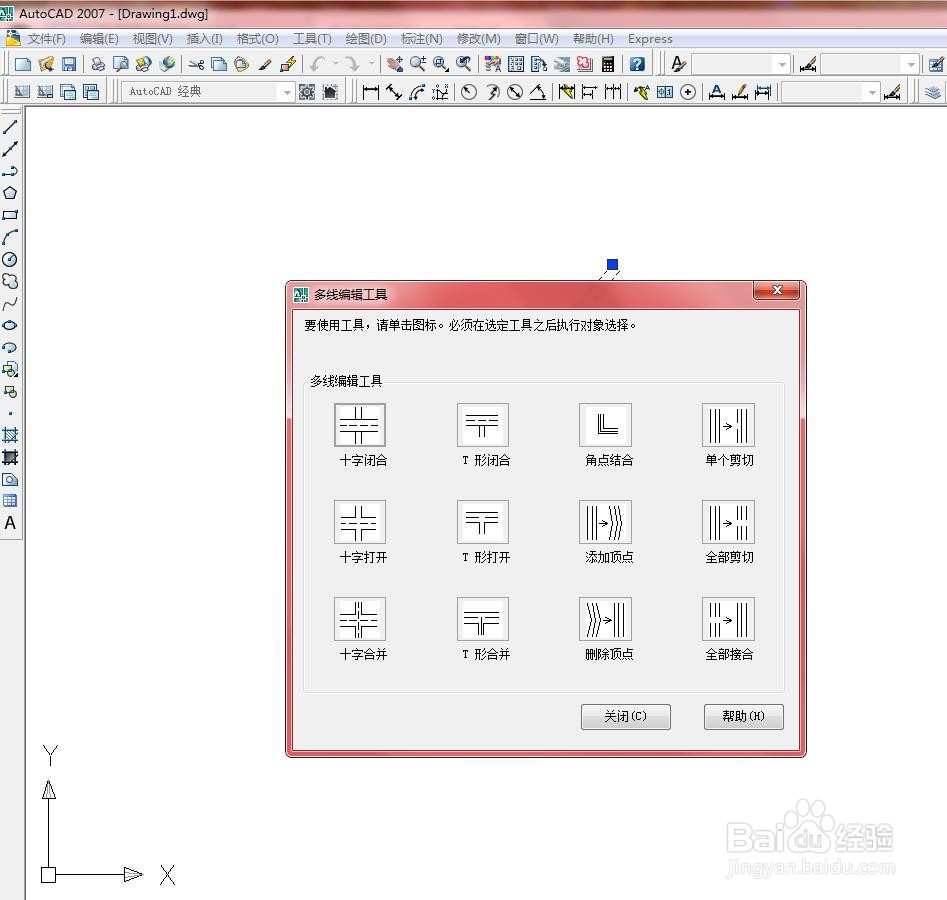Select the Table tool
The image size is (947, 900).
pos(10,501)
